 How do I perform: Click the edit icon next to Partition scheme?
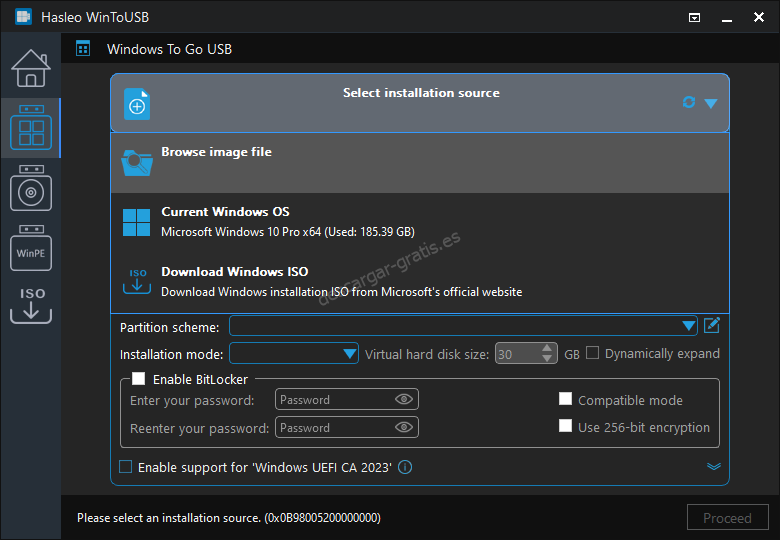[x=712, y=326]
